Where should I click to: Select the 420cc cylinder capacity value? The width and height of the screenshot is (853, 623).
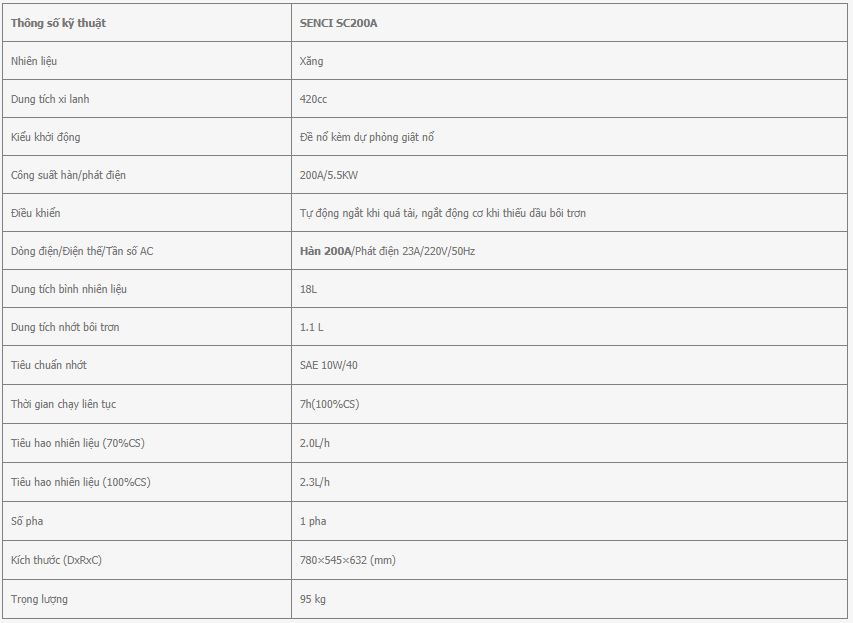pos(313,99)
